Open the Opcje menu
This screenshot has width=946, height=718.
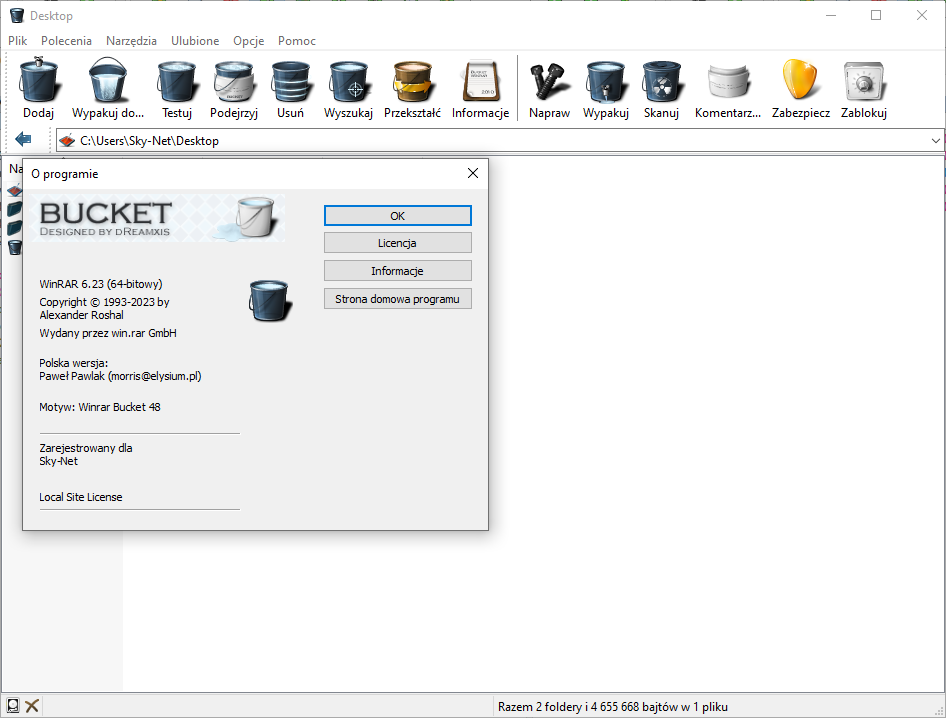coord(249,40)
